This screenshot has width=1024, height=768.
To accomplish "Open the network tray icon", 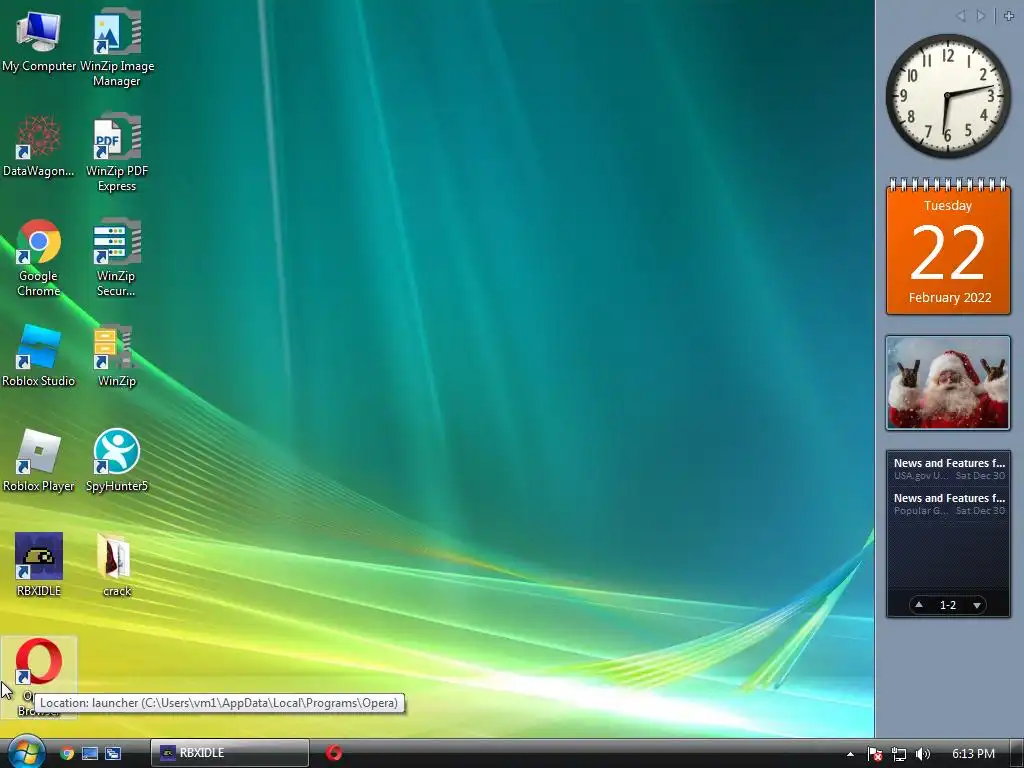I will click(x=899, y=754).
